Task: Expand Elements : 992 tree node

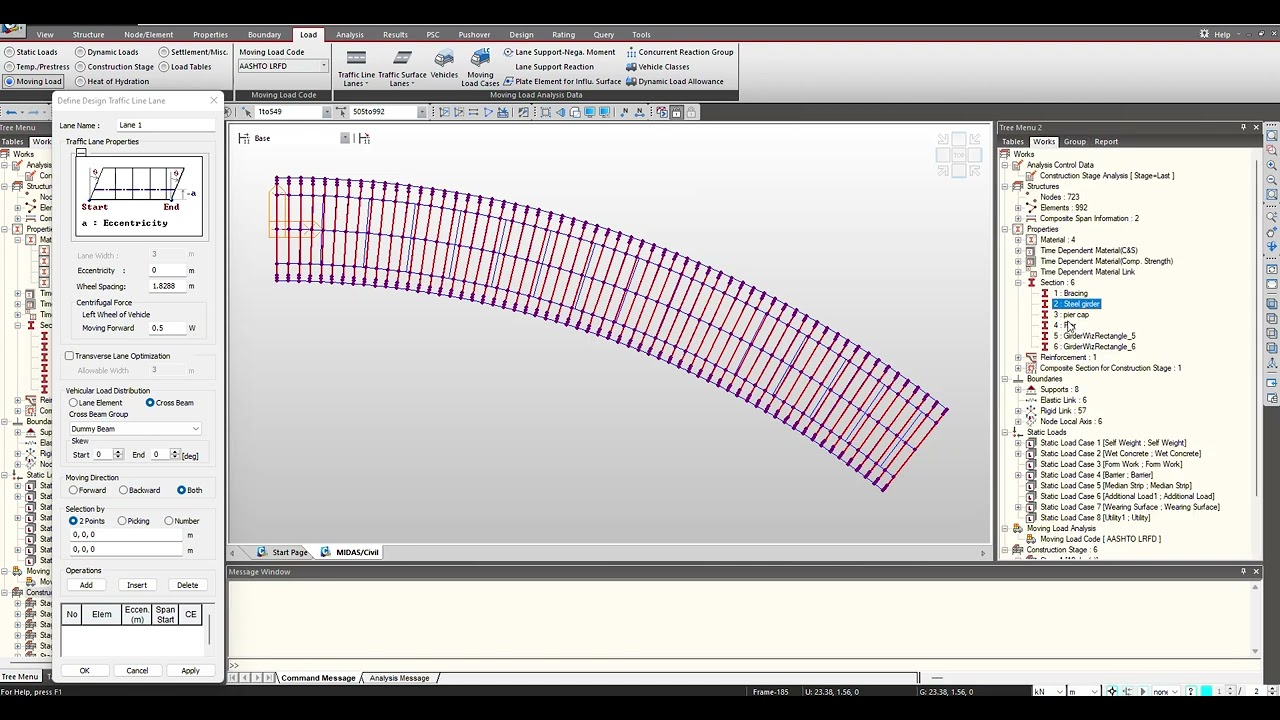Action: point(1018,208)
